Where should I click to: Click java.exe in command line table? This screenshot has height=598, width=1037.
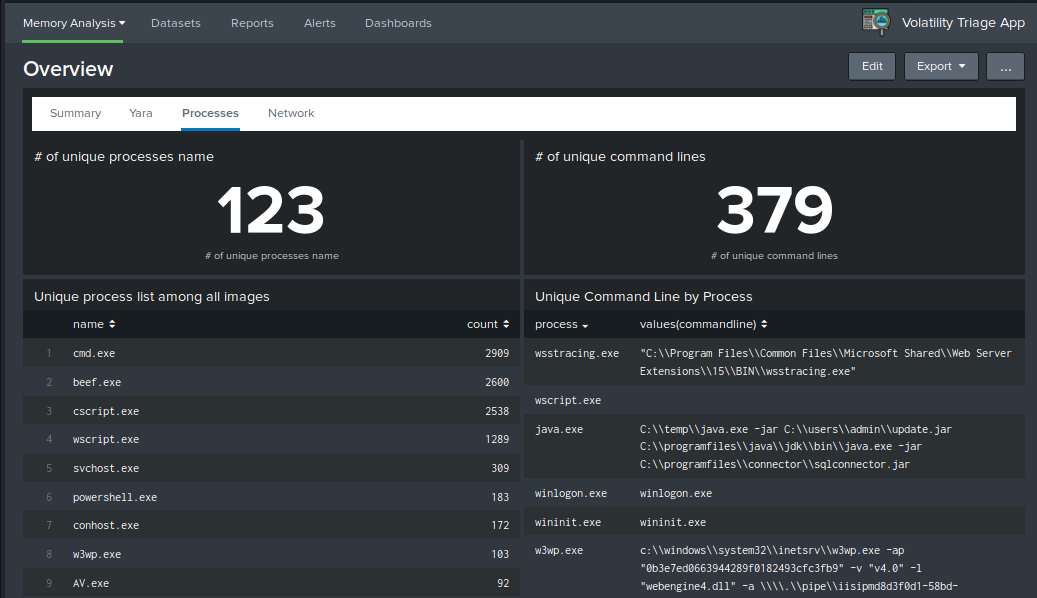click(559, 429)
